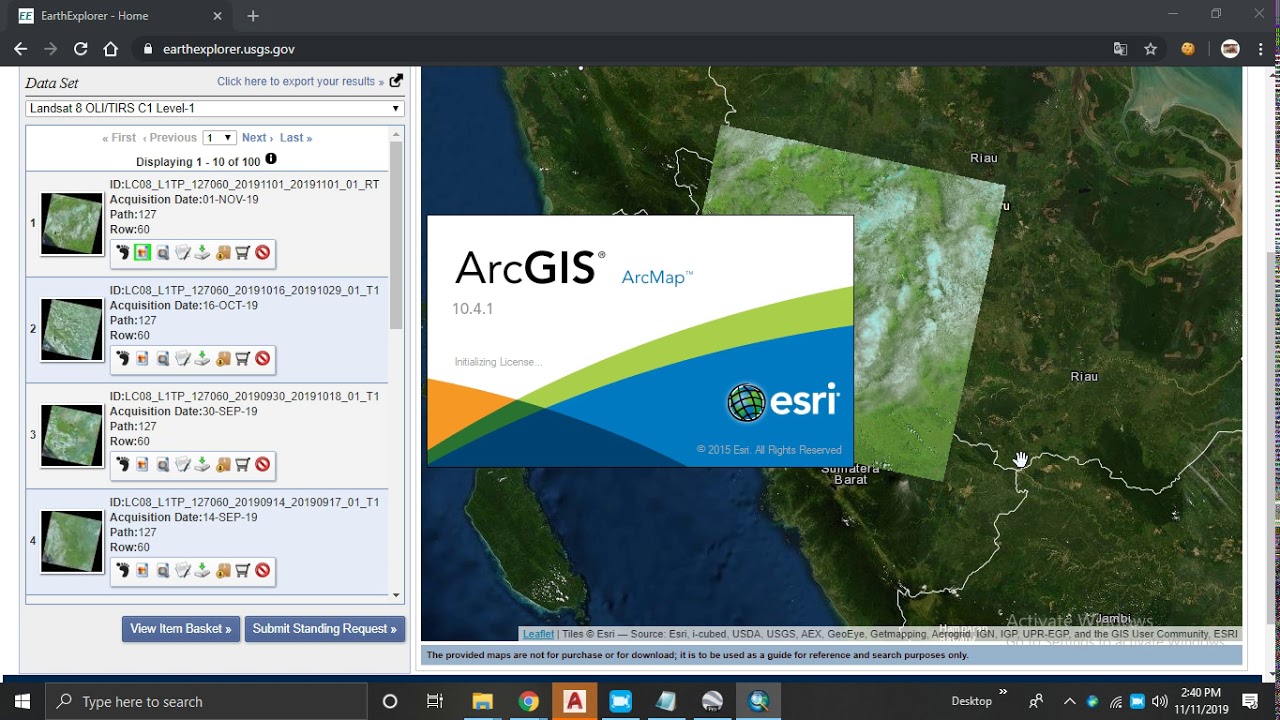This screenshot has width=1280, height=720.
Task: Toggle browse overlay for the 16-OCT-19 scene
Action: point(142,359)
